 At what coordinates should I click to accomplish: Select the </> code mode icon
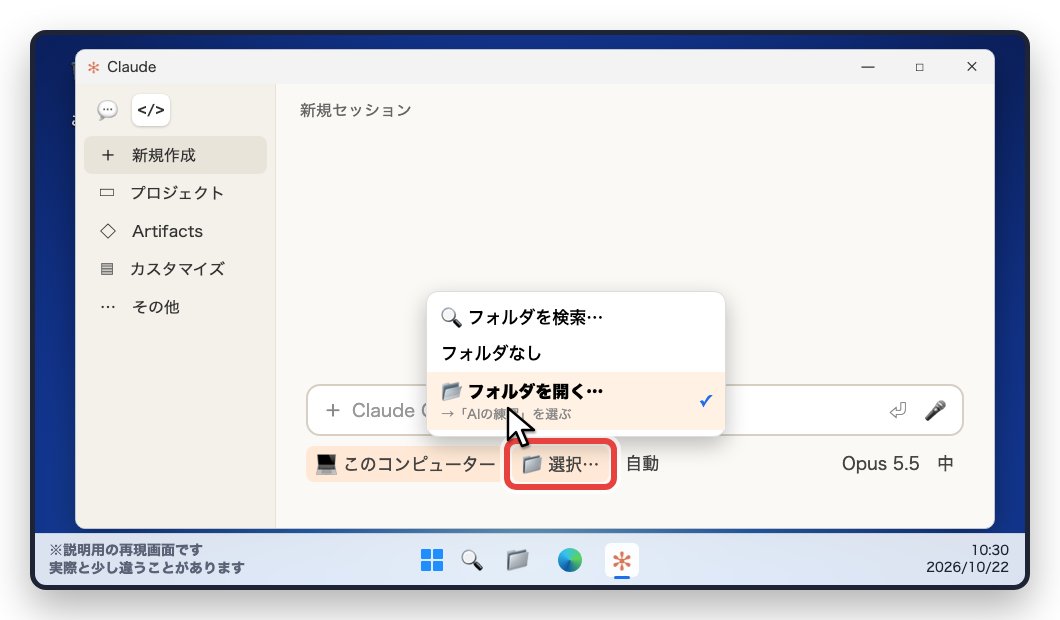(151, 110)
